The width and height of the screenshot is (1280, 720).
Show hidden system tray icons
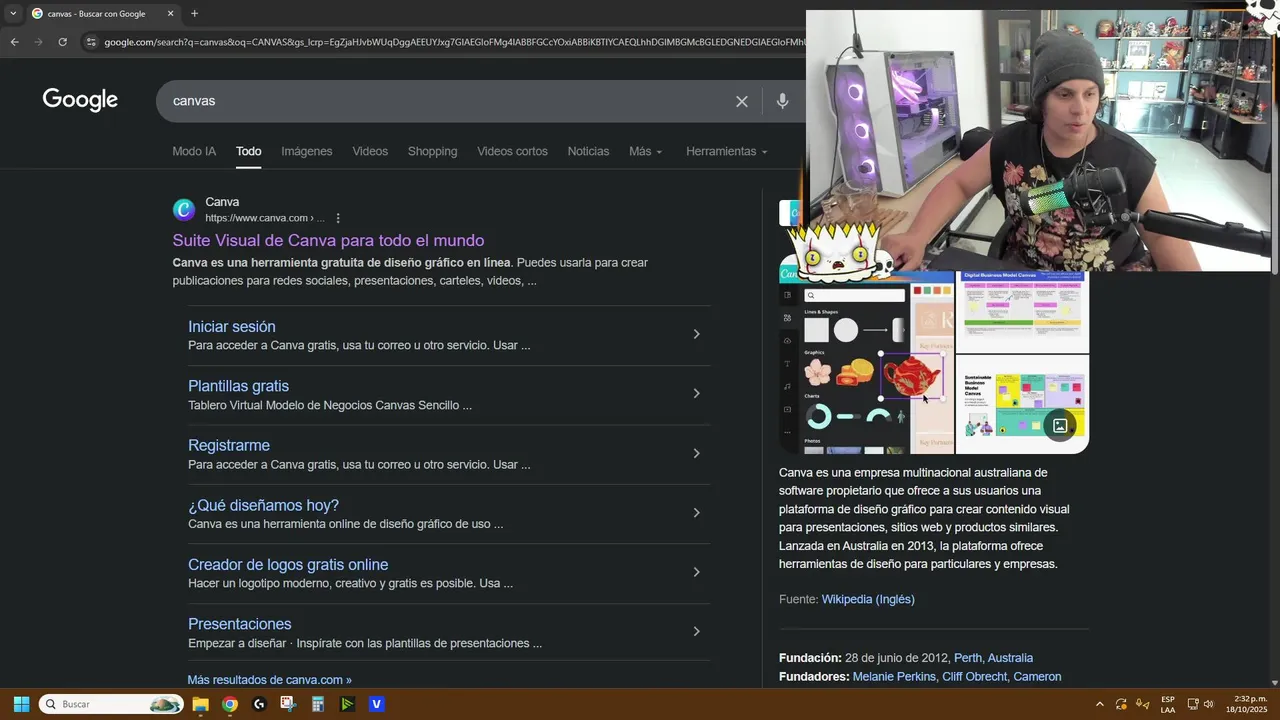1100,704
